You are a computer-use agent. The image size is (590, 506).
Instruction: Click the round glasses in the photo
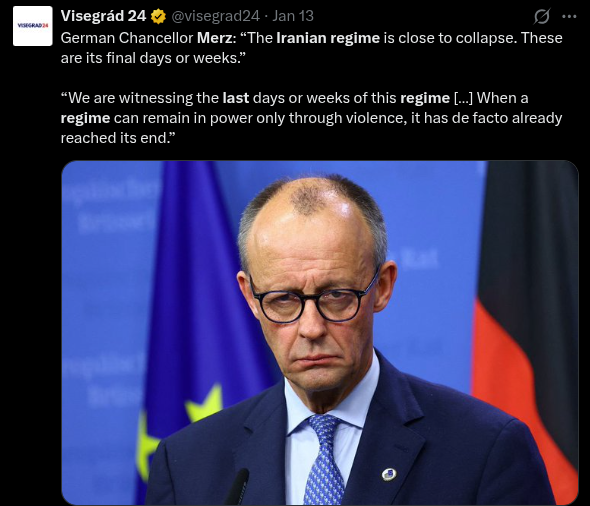coord(312,301)
